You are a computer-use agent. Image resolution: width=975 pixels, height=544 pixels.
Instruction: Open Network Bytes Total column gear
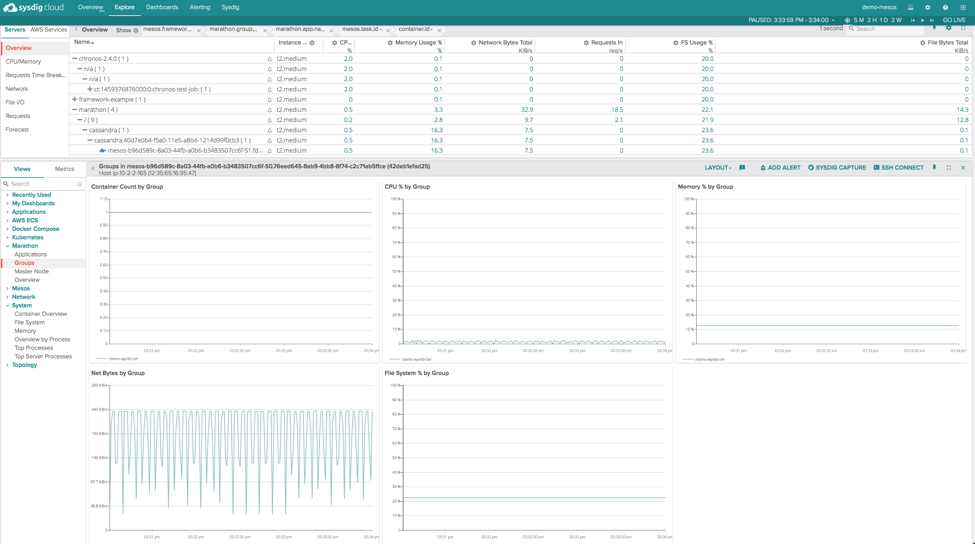pos(473,43)
